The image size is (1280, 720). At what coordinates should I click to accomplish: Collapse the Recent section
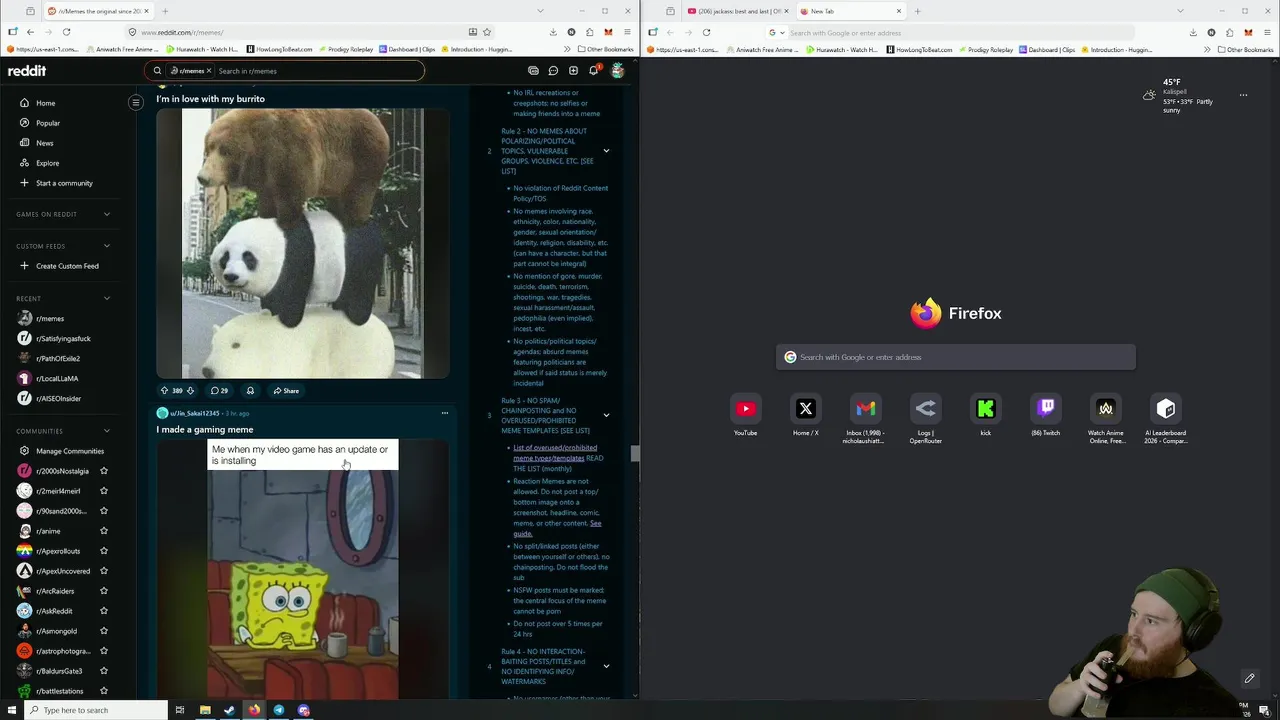point(106,298)
